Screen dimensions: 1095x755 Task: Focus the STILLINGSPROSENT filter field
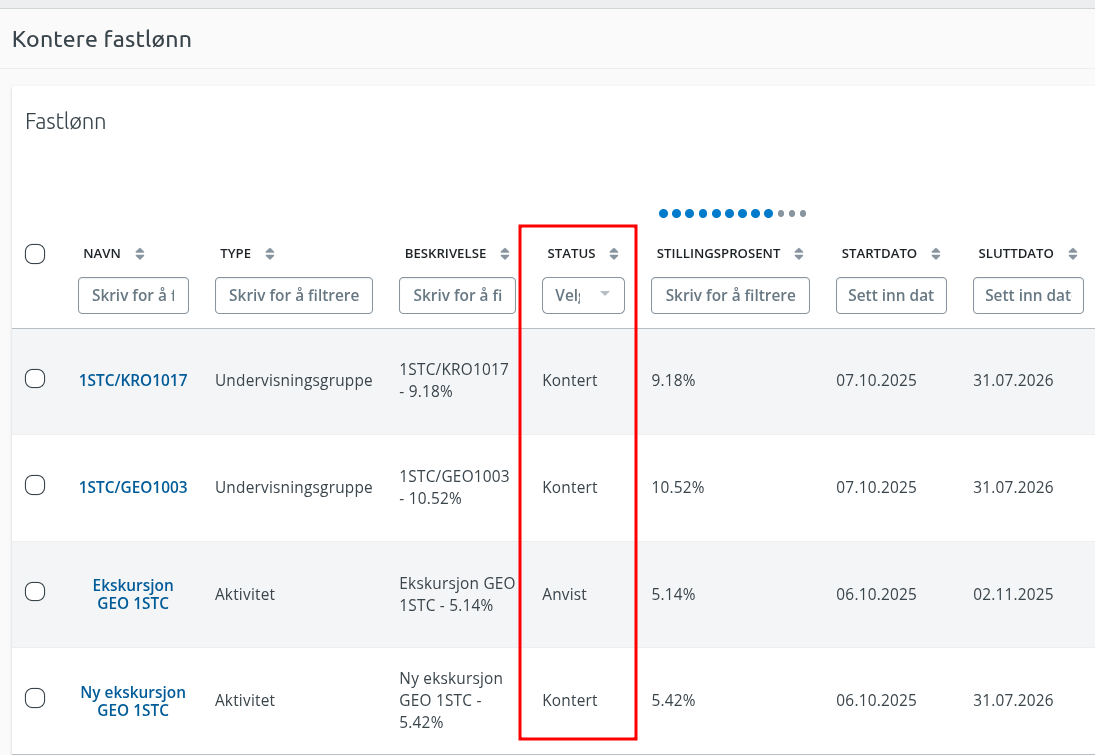[730, 295]
